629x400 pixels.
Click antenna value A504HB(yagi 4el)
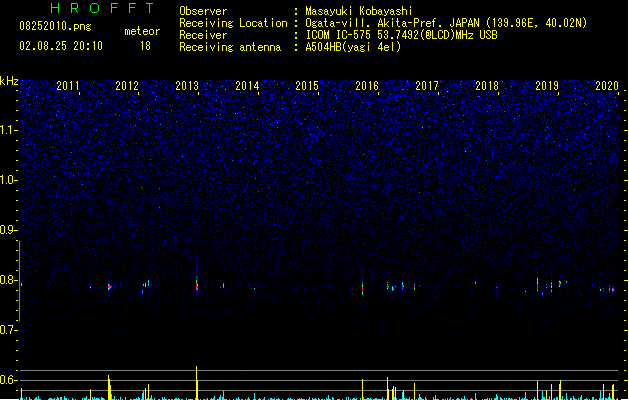click(x=353, y=47)
